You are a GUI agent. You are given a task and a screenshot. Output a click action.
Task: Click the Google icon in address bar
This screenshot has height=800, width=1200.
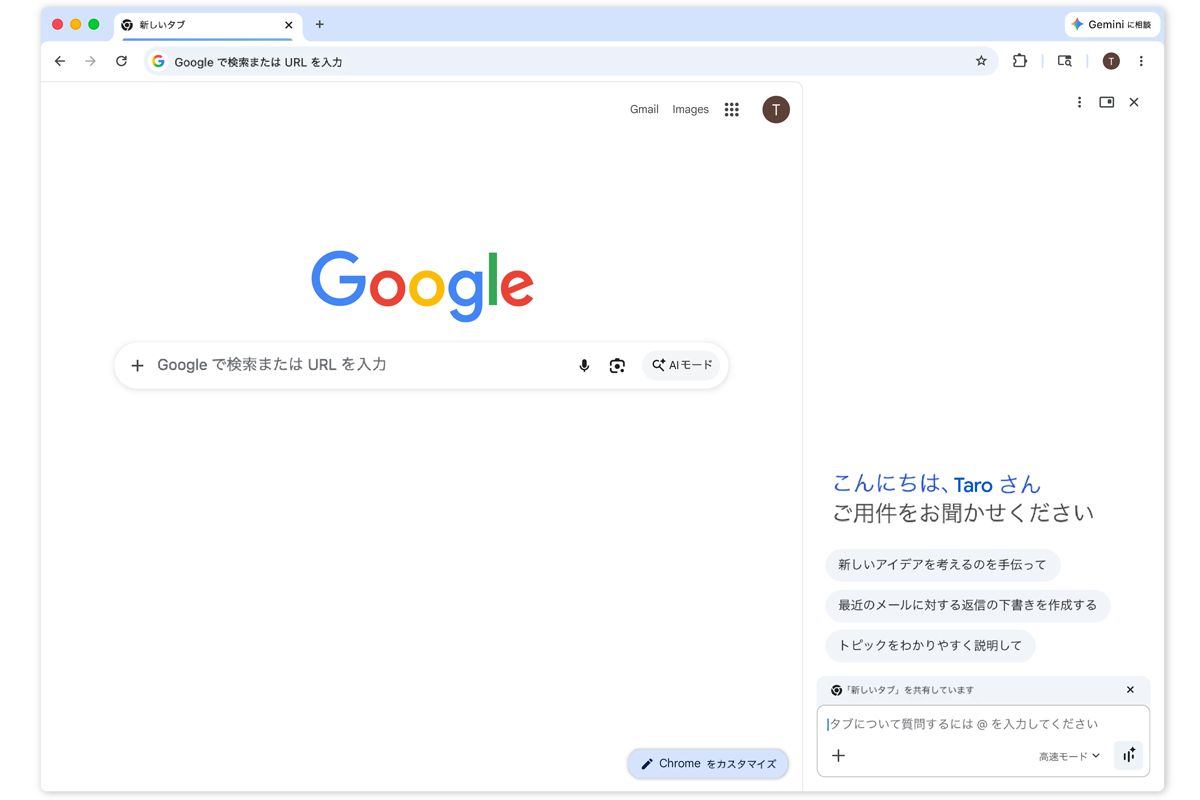tap(158, 61)
